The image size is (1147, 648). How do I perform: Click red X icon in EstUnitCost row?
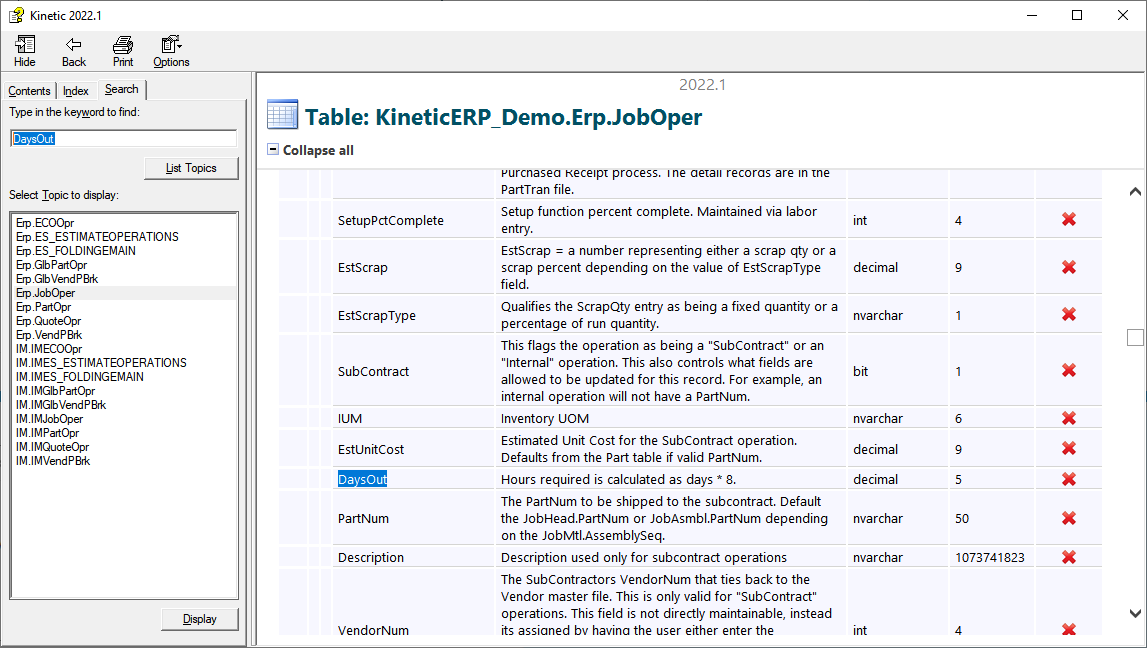point(1069,448)
